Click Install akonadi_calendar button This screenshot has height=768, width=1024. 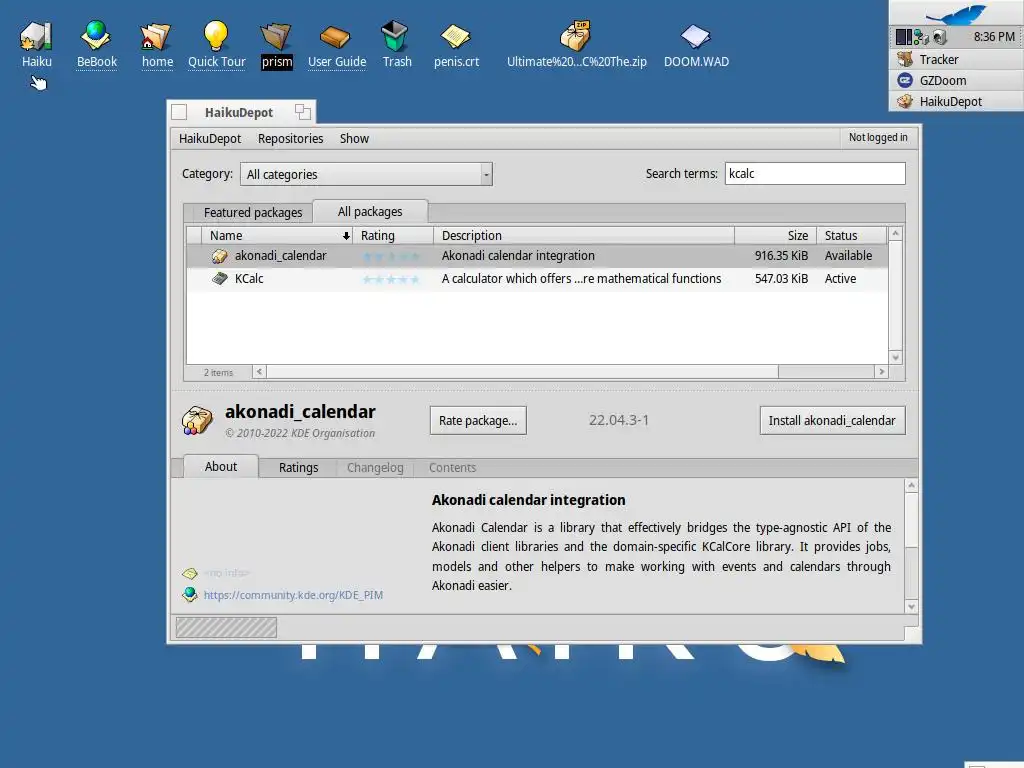[x=832, y=421]
